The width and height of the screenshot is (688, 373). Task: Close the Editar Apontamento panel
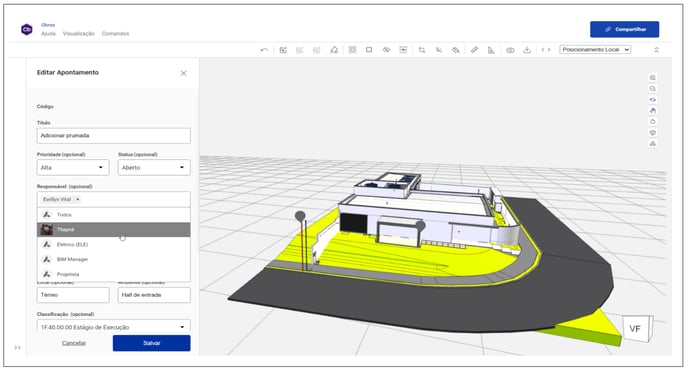[x=183, y=73]
